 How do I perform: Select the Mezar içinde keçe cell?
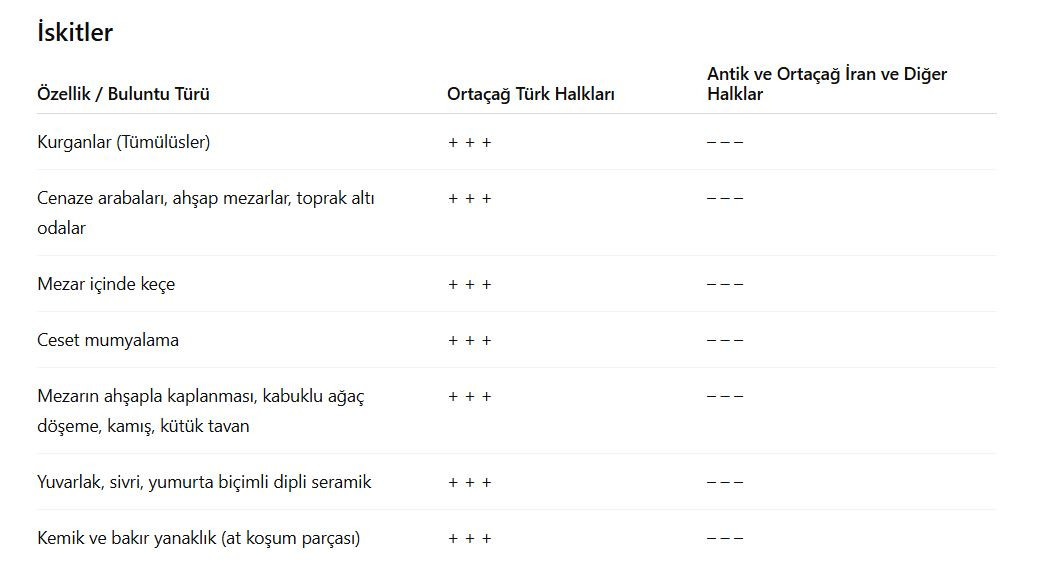coord(106,284)
